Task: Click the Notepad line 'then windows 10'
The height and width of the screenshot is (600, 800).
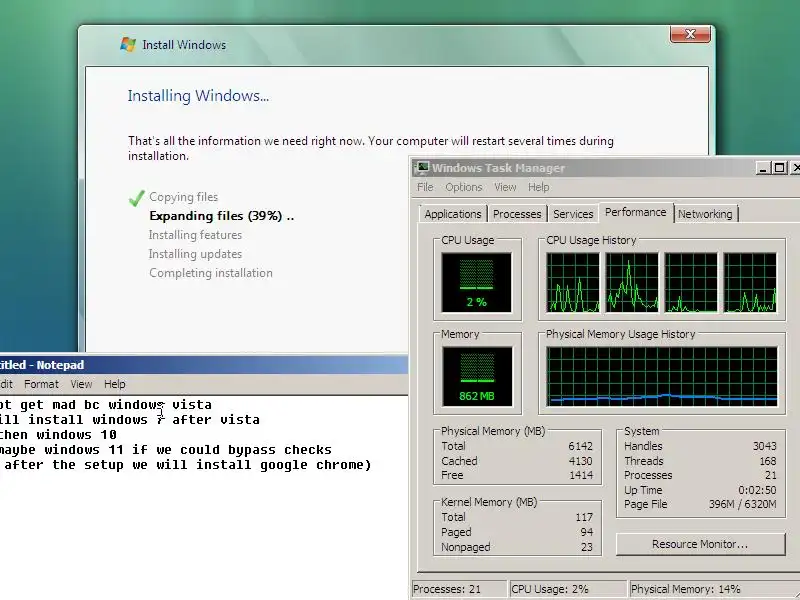Action: (x=58, y=435)
